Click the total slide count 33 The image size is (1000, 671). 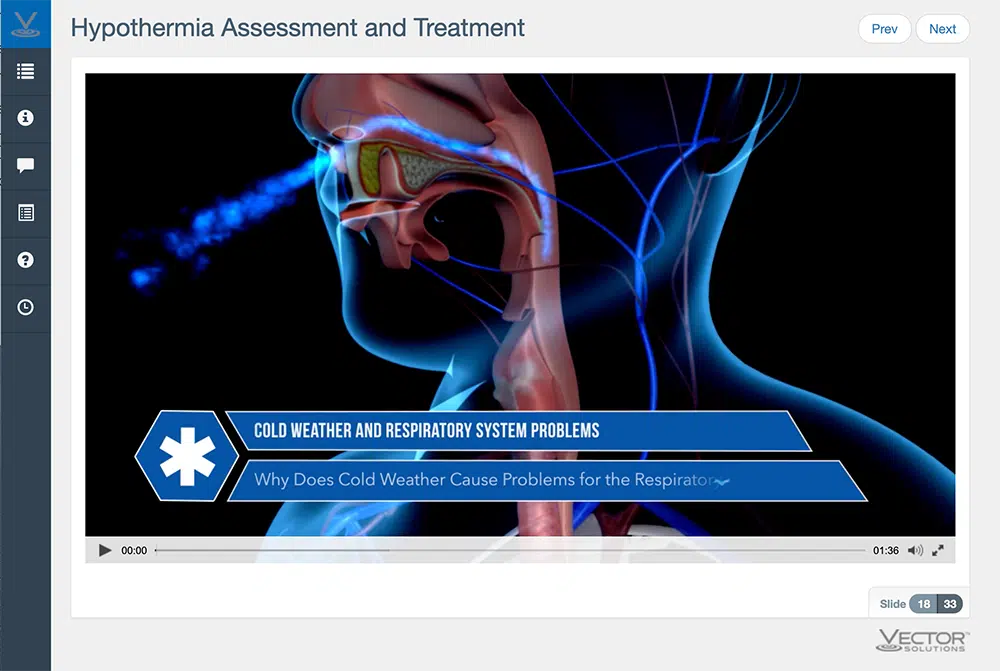[x=950, y=604]
